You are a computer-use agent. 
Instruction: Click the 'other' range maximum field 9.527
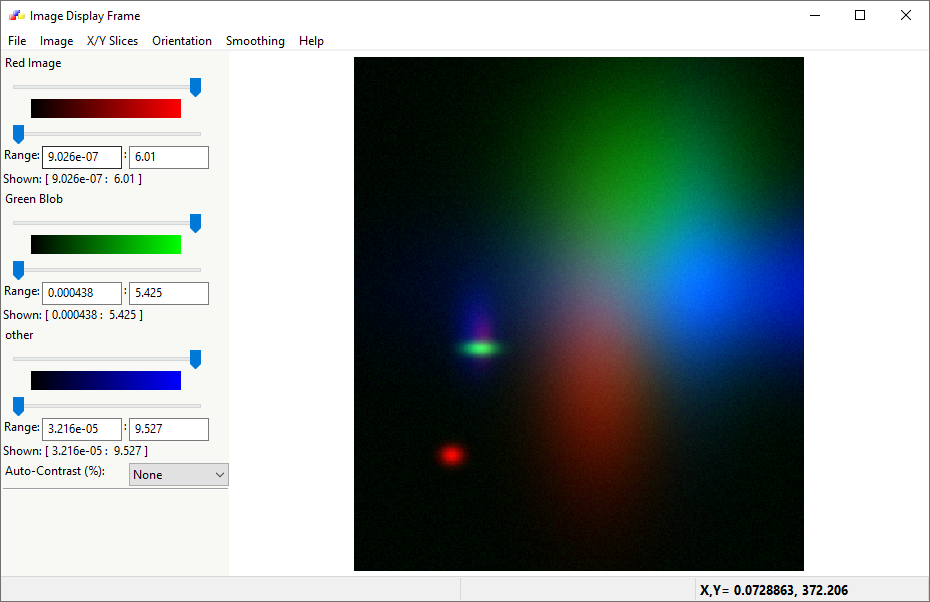point(168,429)
